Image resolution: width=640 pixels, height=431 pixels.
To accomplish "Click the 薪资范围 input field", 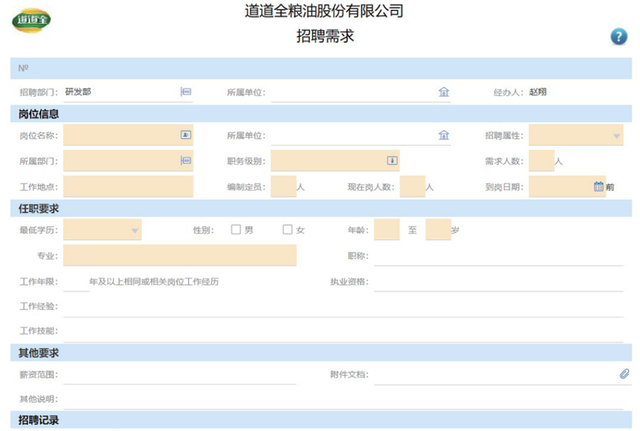I will coord(180,375).
